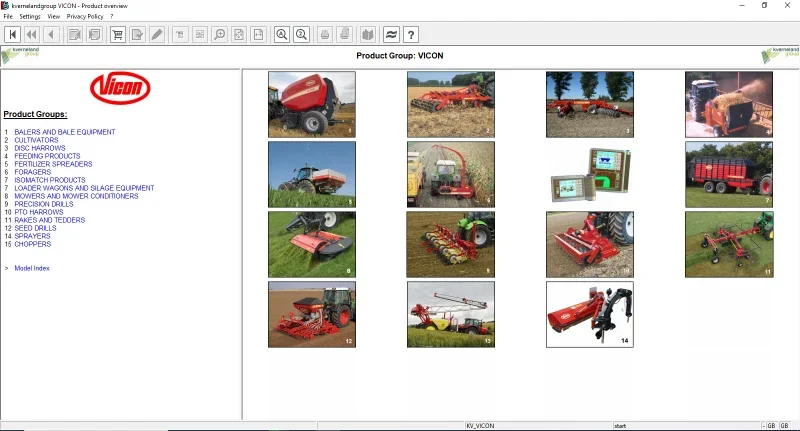Open the search magnifier with letter A
The image size is (800, 431).
click(282, 35)
